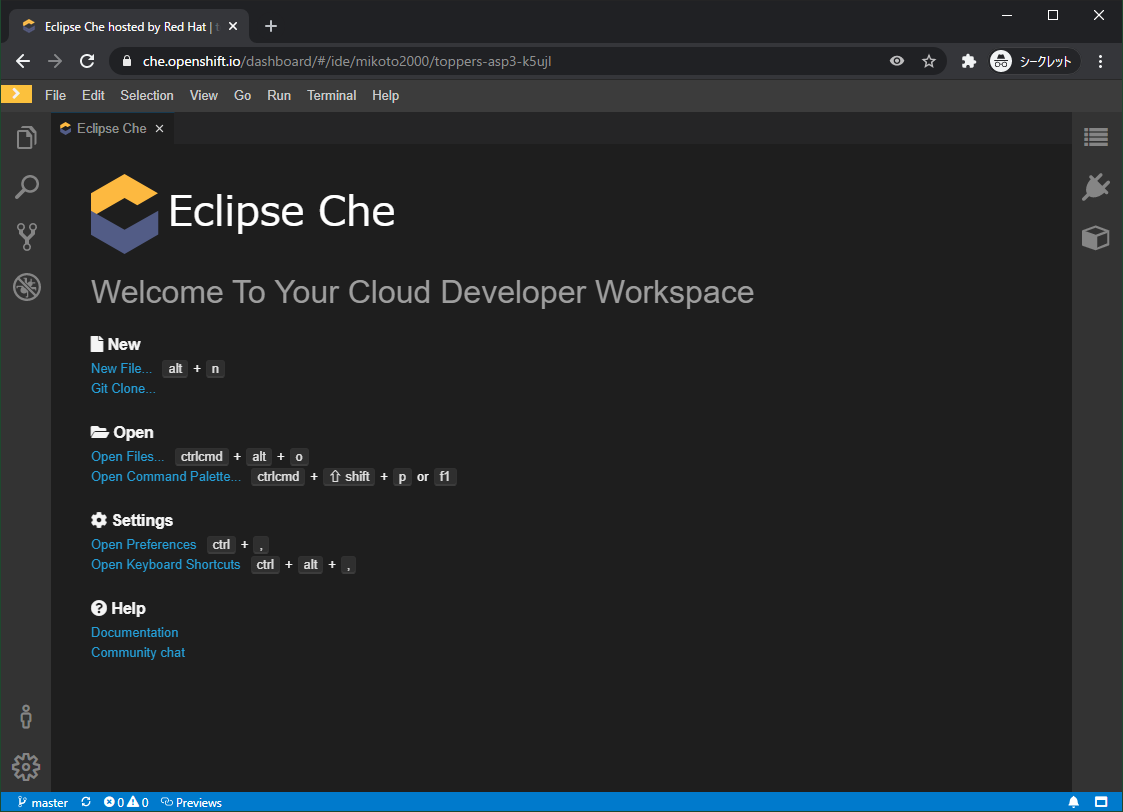Click the site lock icon in address bar
The image size is (1123, 812).
(x=127, y=62)
